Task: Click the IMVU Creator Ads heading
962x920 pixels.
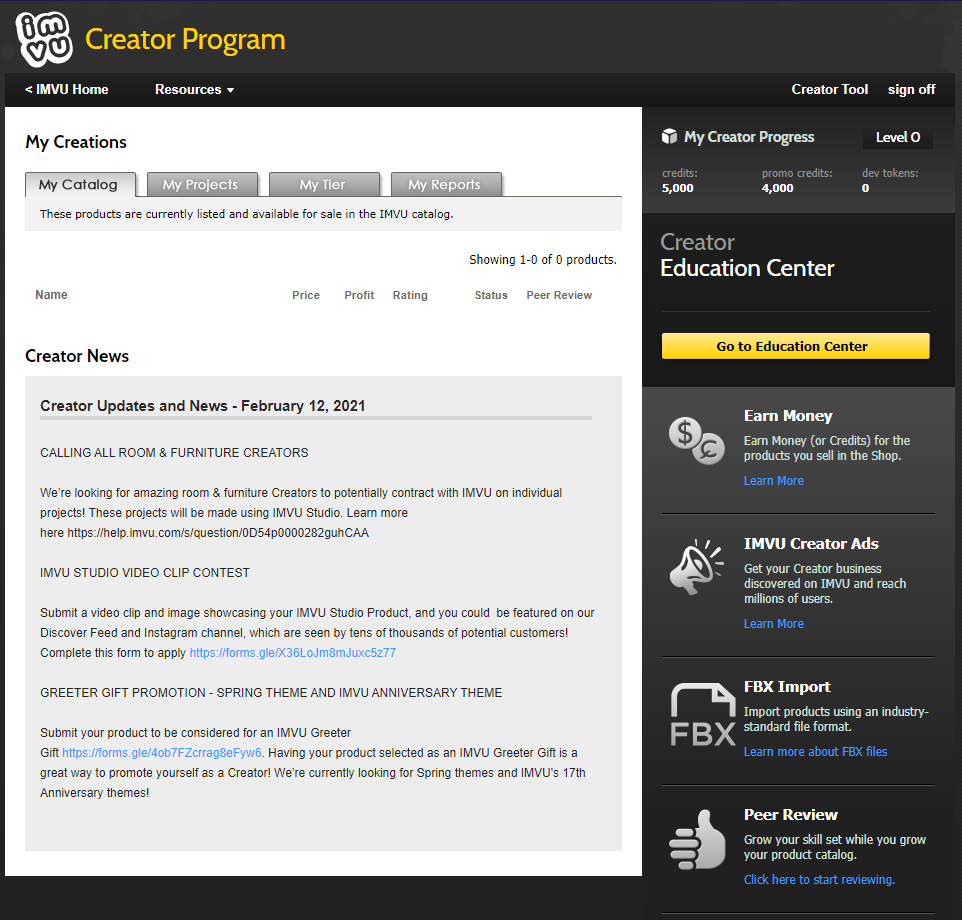Action: coord(811,544)
